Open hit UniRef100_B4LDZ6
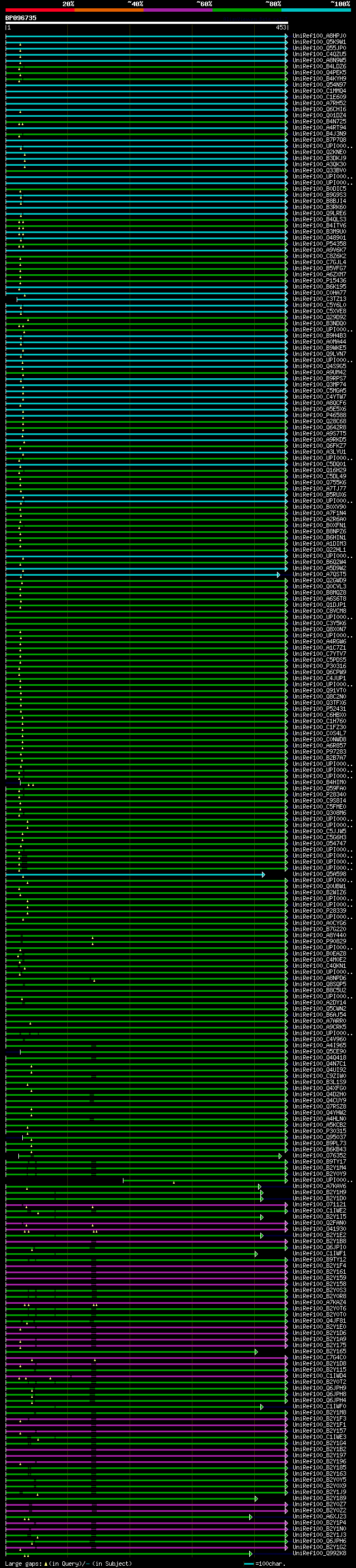The height and width of the screenshot is (1568, 356). 319,66
